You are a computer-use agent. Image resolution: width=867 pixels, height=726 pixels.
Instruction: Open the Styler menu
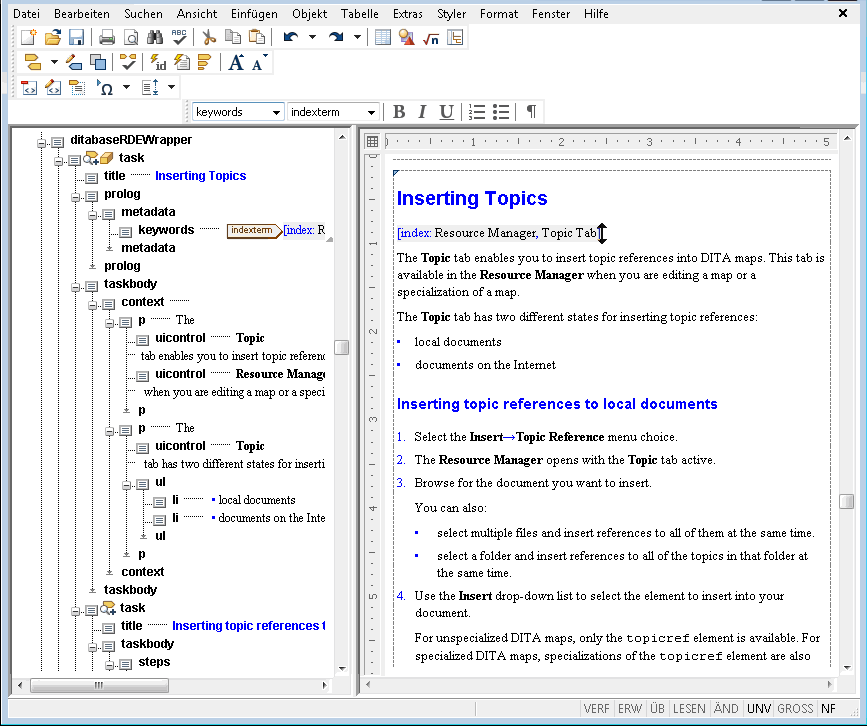(451, 14)
